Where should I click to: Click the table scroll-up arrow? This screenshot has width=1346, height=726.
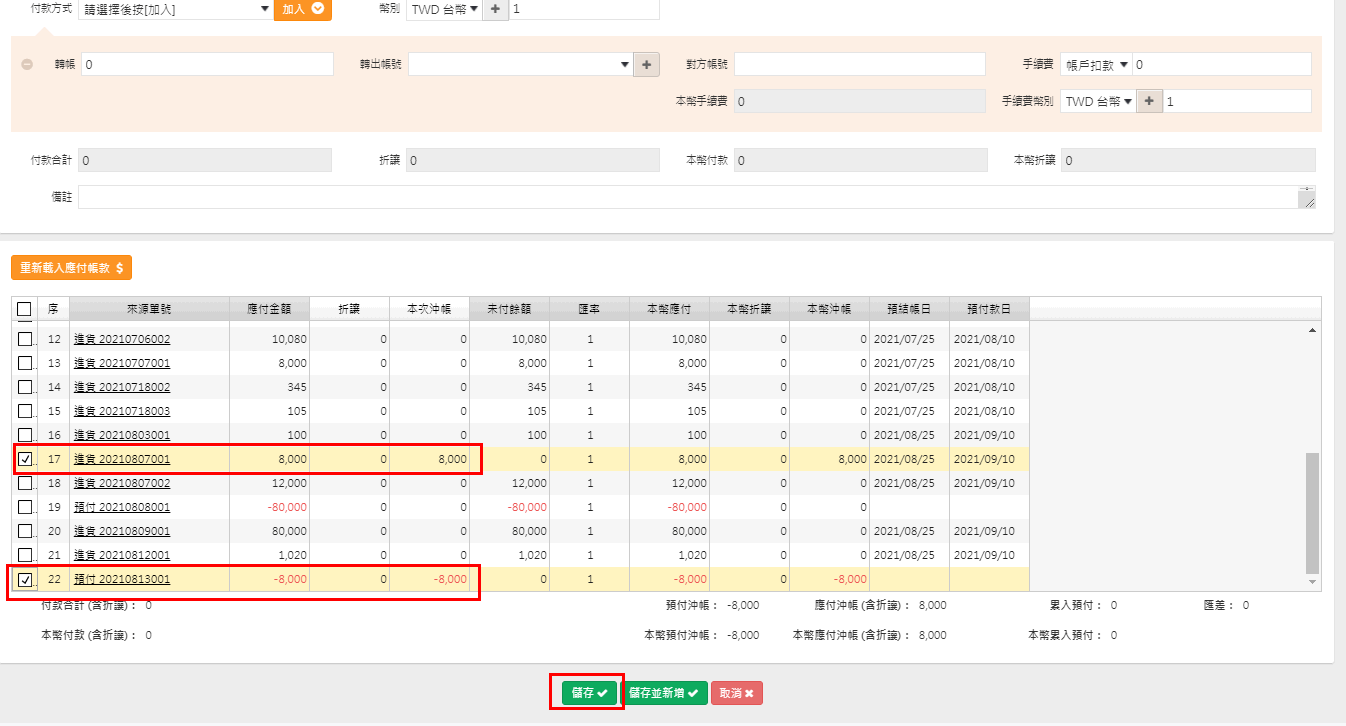(x=1312, y=330)
